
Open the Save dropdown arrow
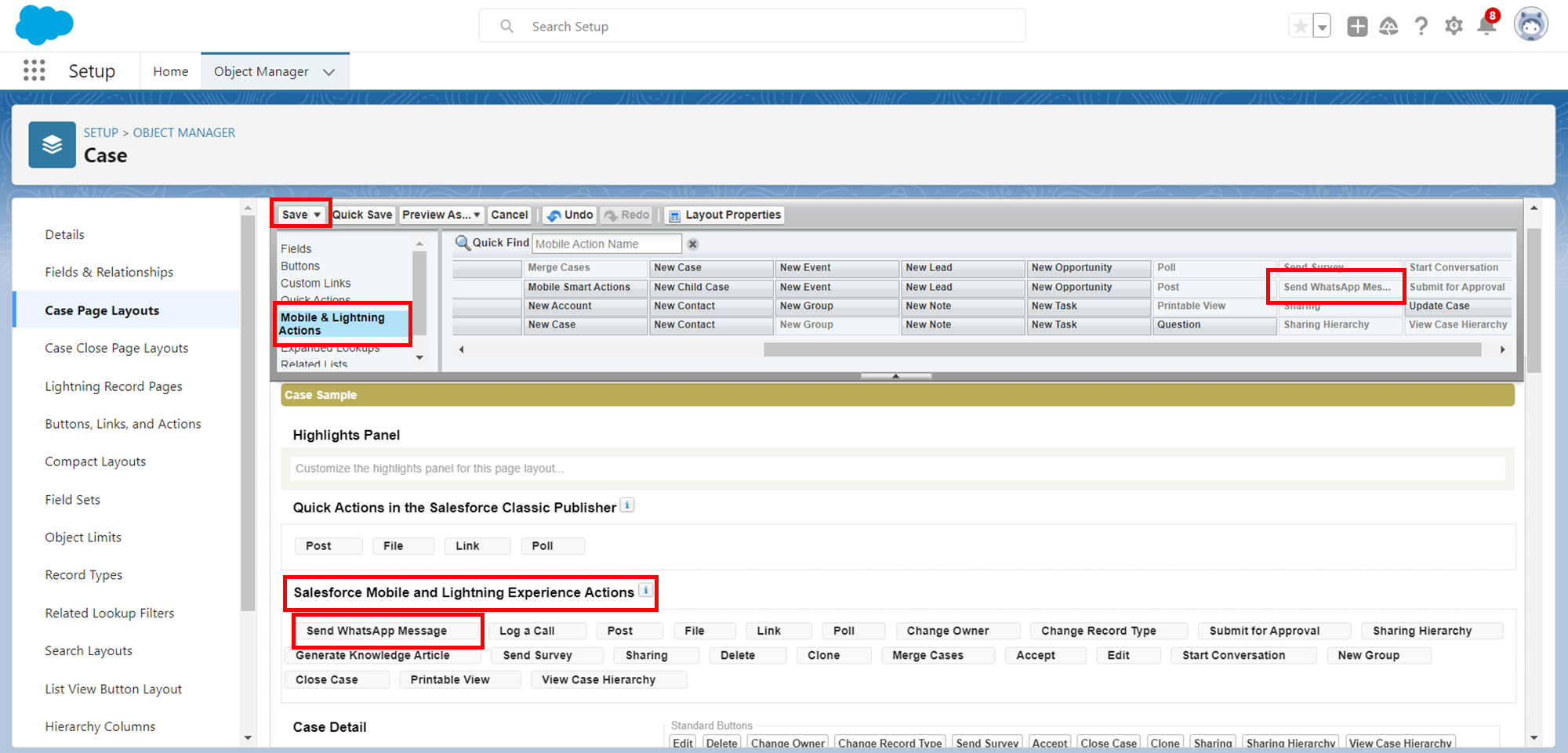click(x=318, y=215)
